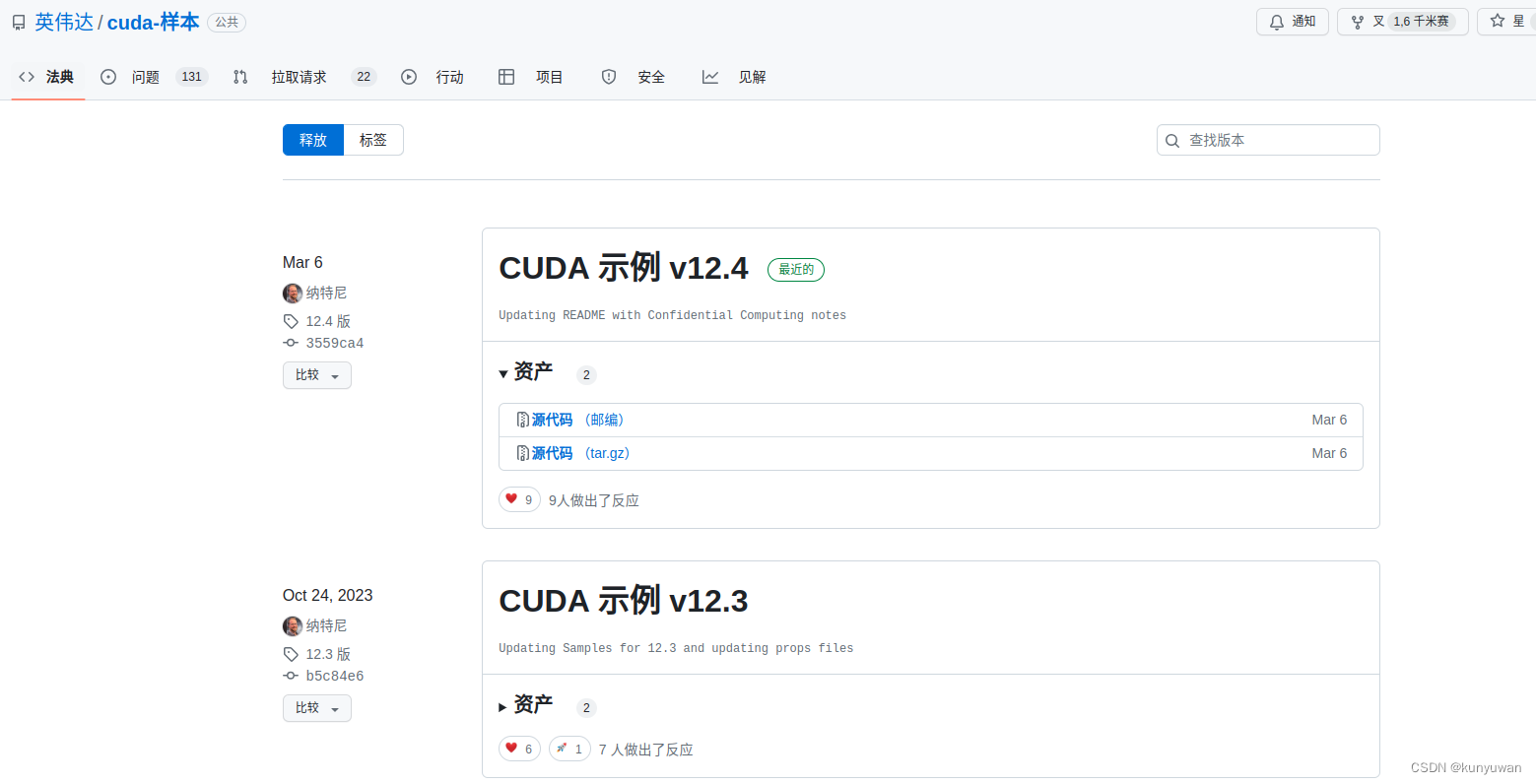This screenshot has height=784, width=1536.
Task: Click the file icon beside tar.gz
Action: pyautogui.click(x=523, y=453)
